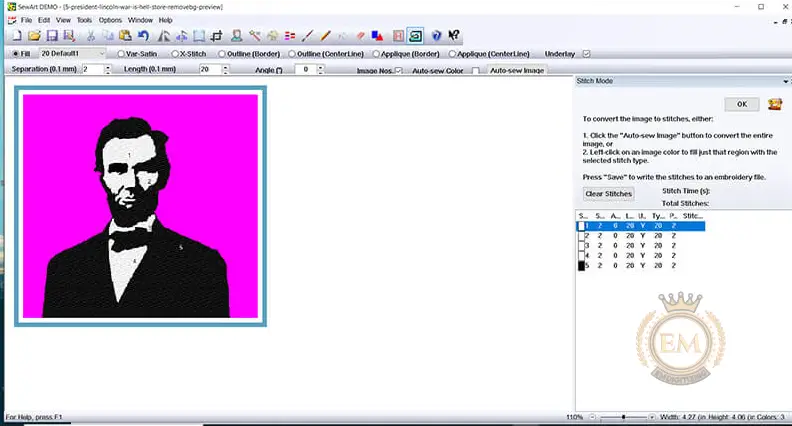This screenshot has height=426, width=792.
Task: Click the flip image icon with gray triangles
Action: point(164,36)
